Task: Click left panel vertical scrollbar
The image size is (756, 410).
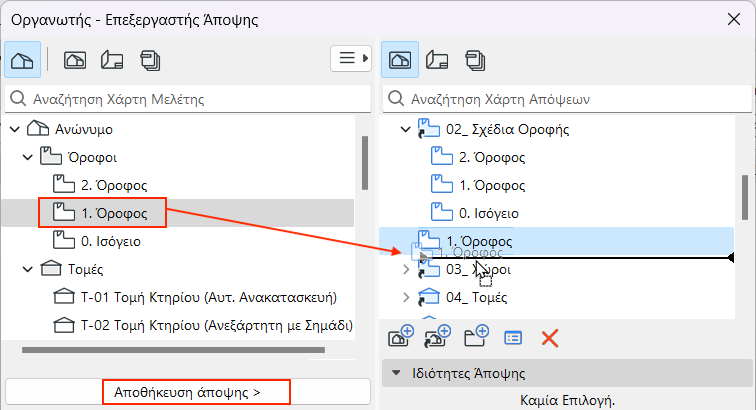Action: 365,163
